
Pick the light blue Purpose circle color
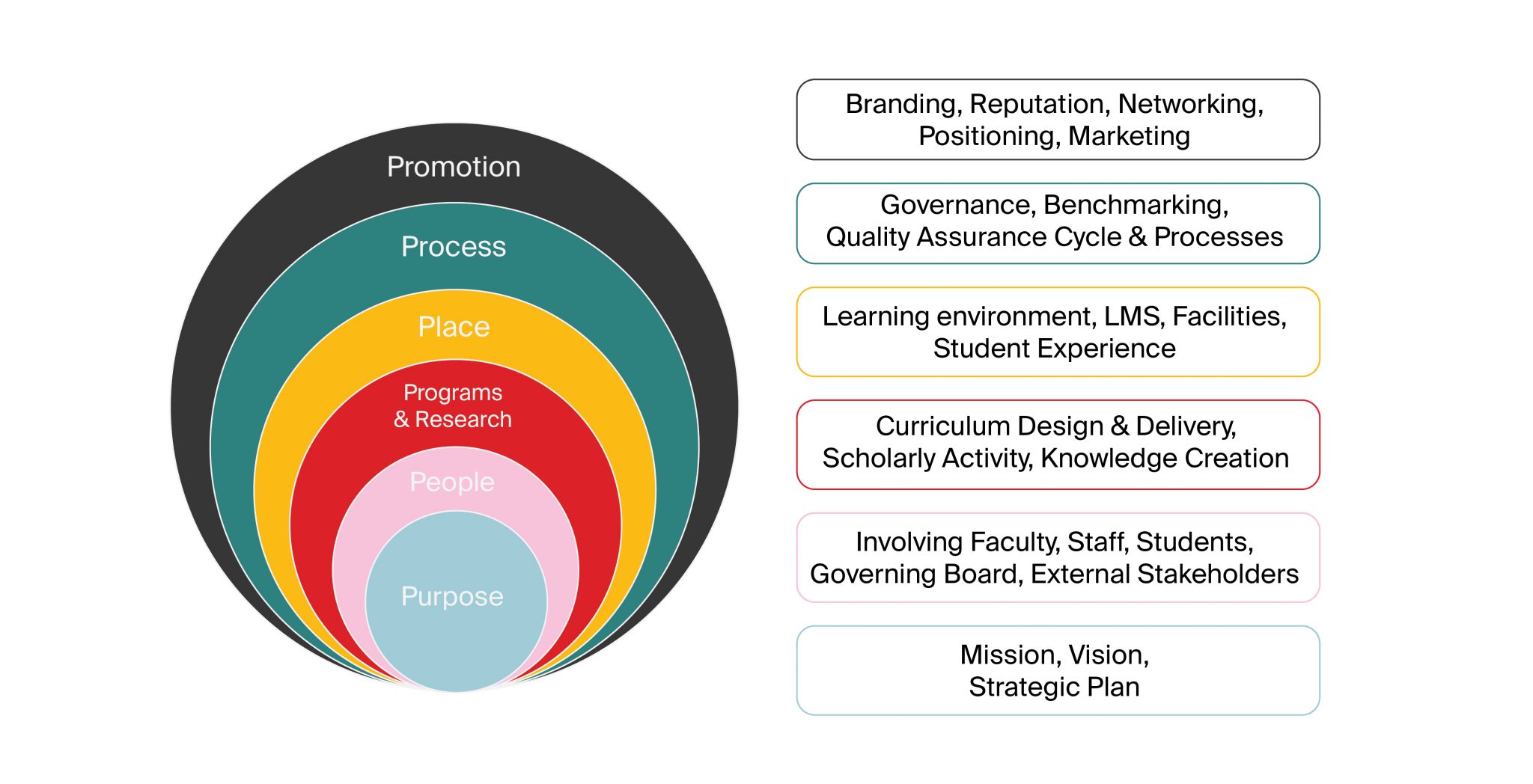point(456,643)
